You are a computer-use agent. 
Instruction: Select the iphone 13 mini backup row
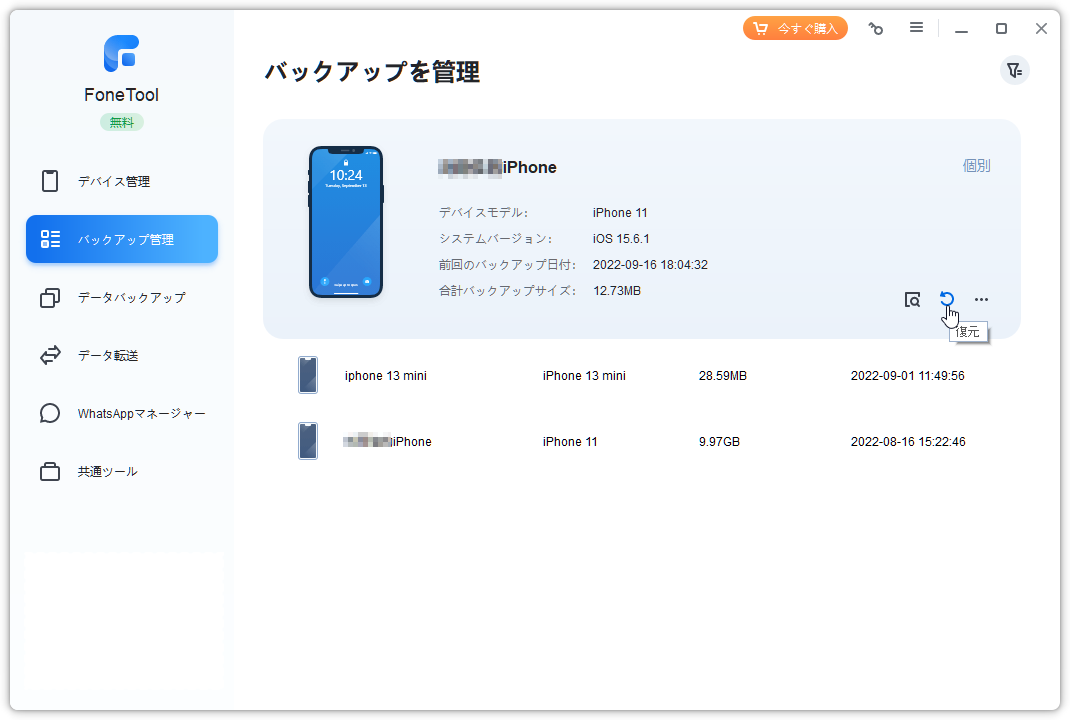click(640, 376)
